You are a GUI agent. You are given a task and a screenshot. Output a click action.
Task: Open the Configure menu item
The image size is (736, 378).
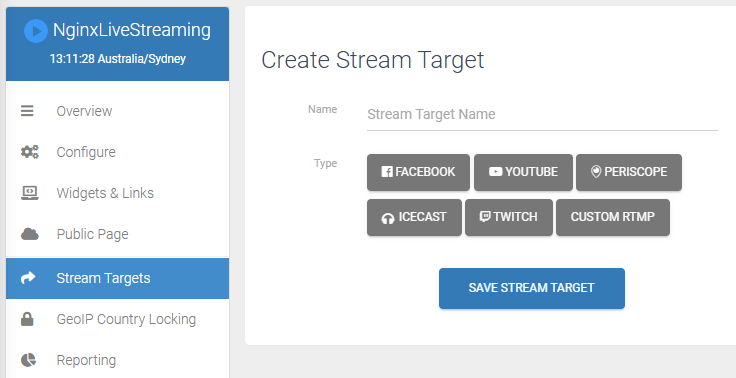click(x=117, y=152)
